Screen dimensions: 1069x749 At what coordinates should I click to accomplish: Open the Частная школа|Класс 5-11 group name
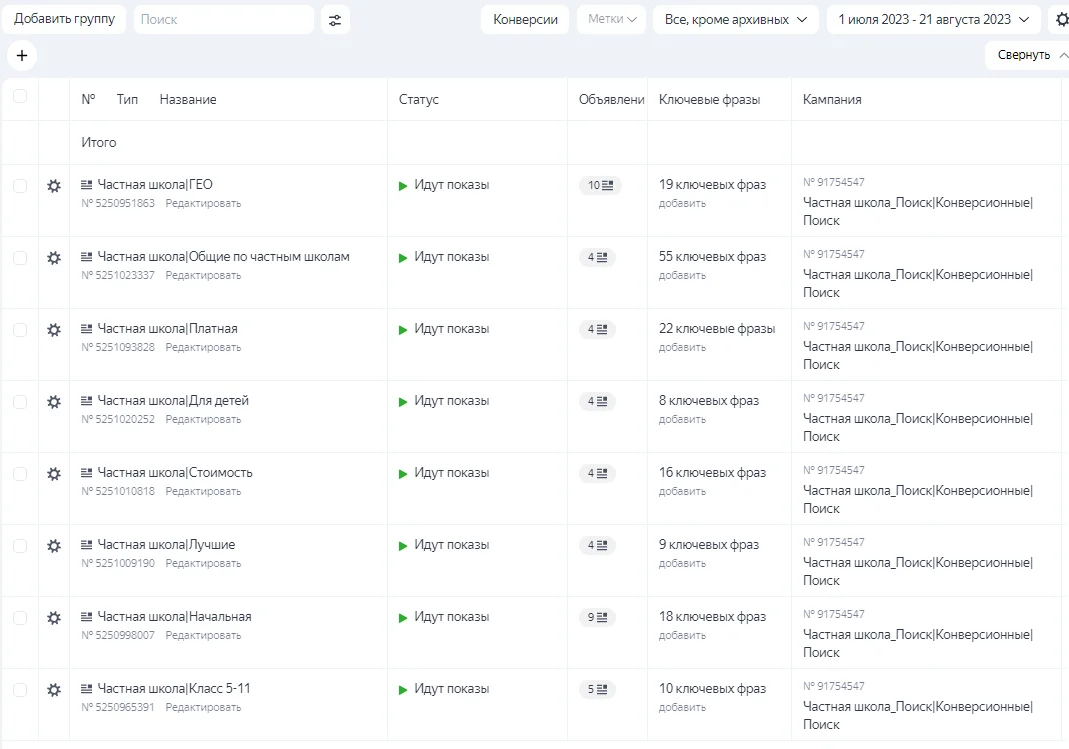(174, 688)
